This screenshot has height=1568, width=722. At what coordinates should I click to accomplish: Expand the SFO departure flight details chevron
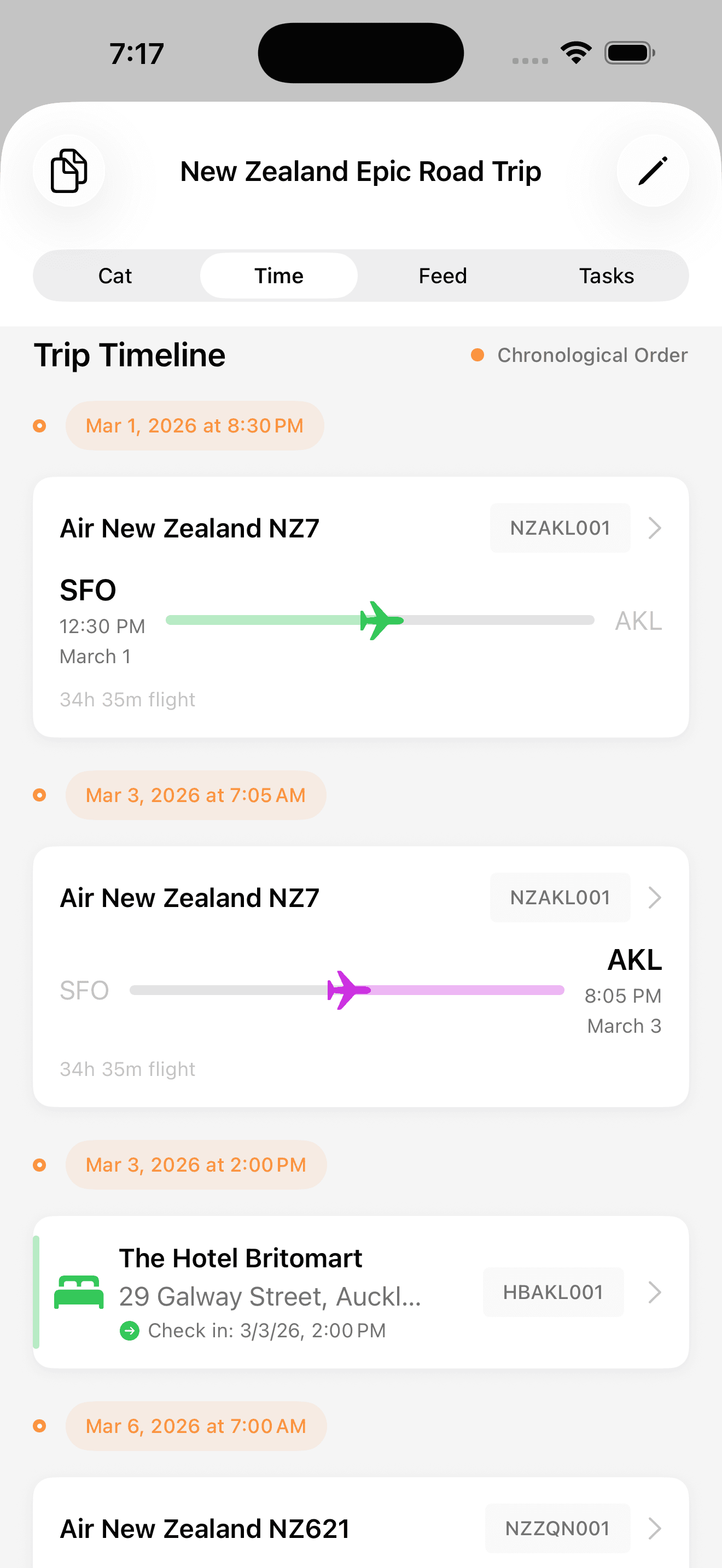point(654,528)
